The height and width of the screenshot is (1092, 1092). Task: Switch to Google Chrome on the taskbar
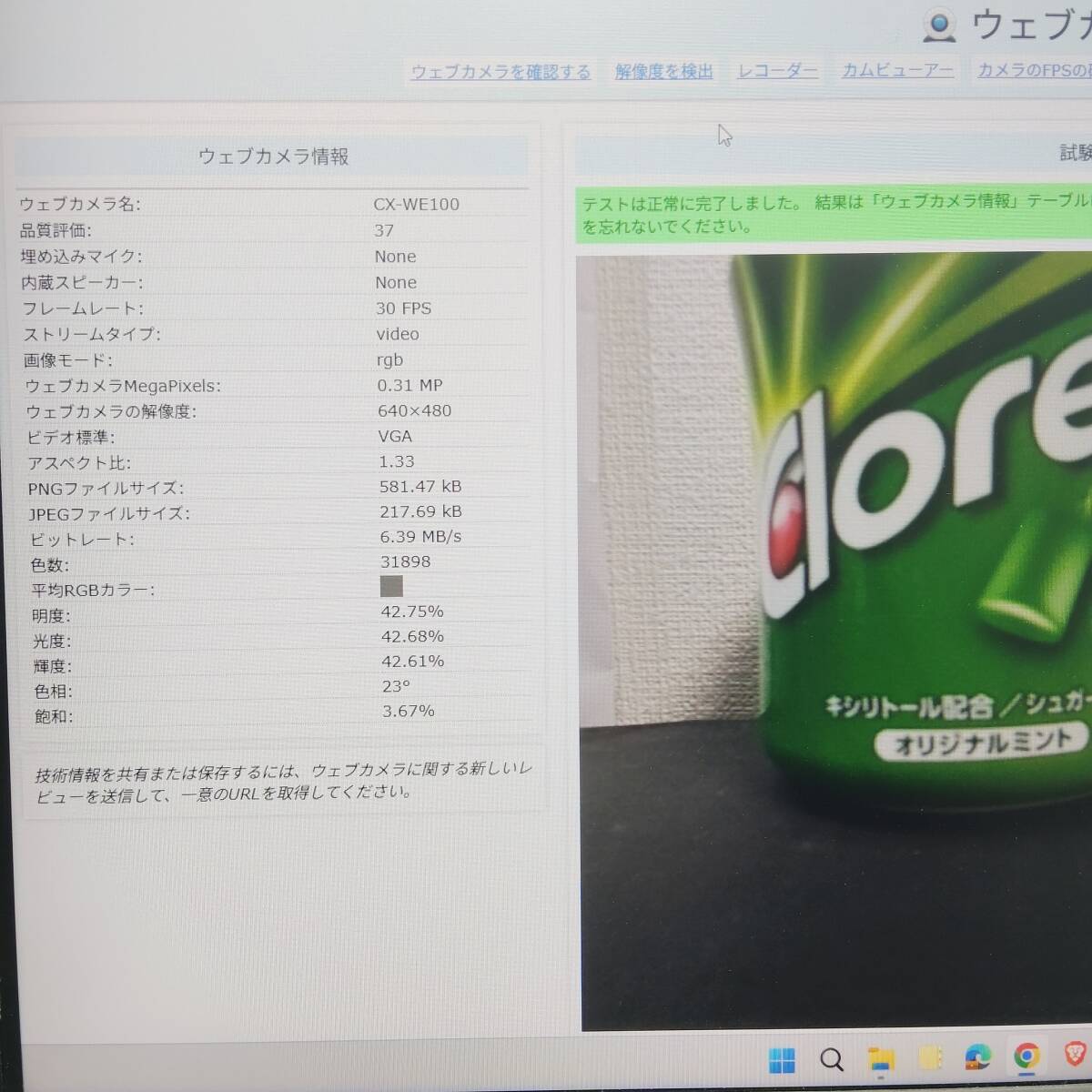point(1026,1057)
